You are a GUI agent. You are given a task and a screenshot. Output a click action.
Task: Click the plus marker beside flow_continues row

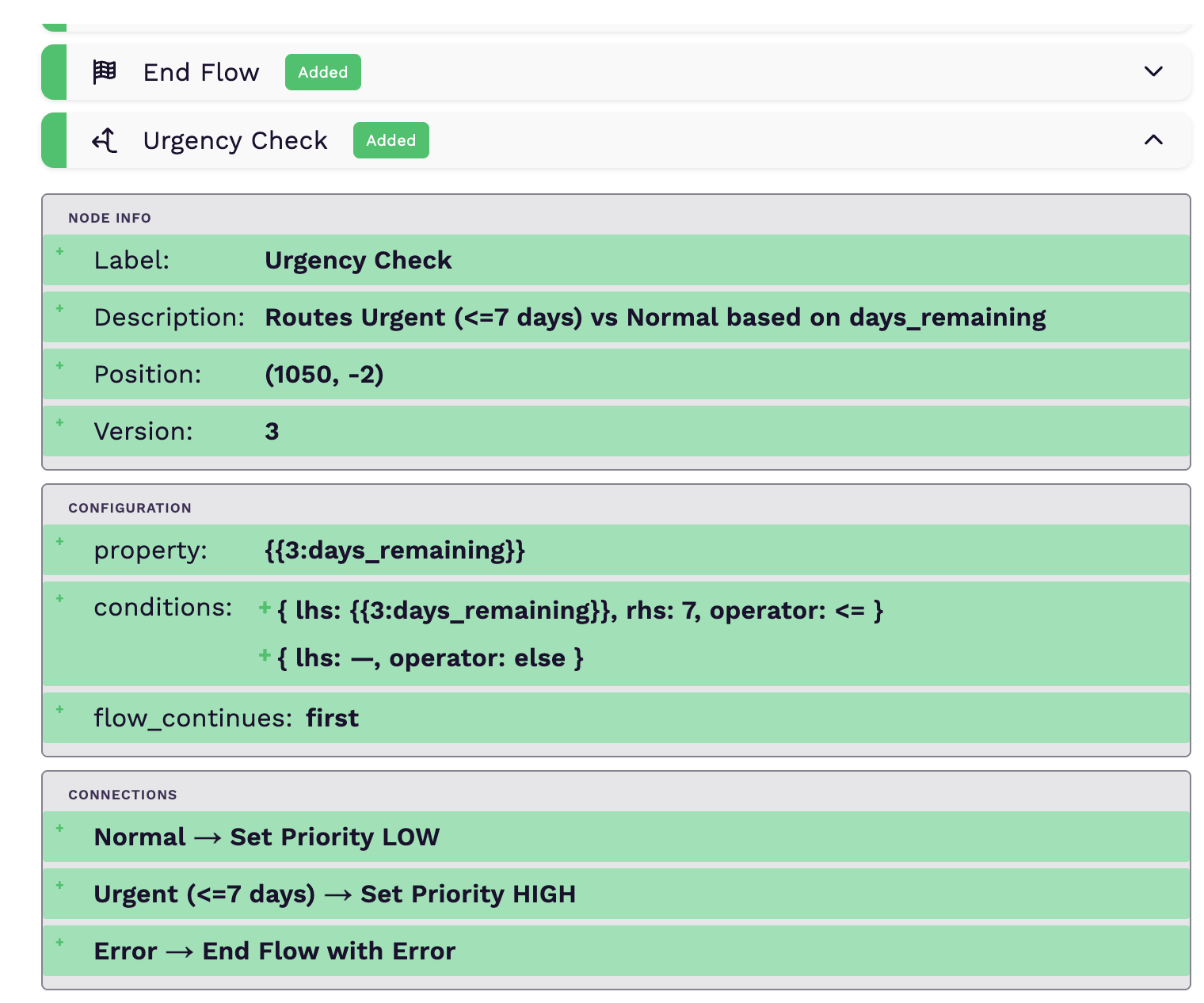click(59, 710)
